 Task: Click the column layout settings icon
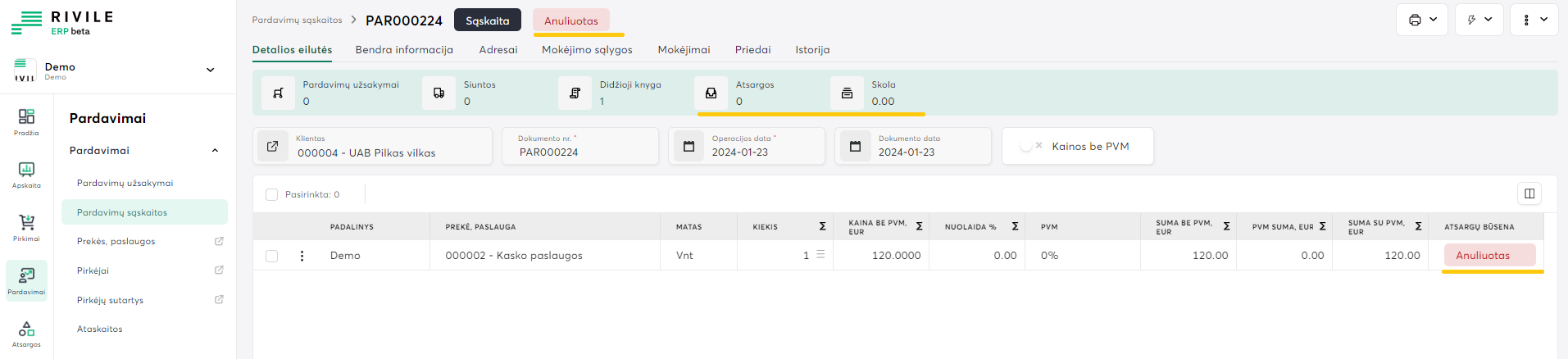coord(1529,193)
